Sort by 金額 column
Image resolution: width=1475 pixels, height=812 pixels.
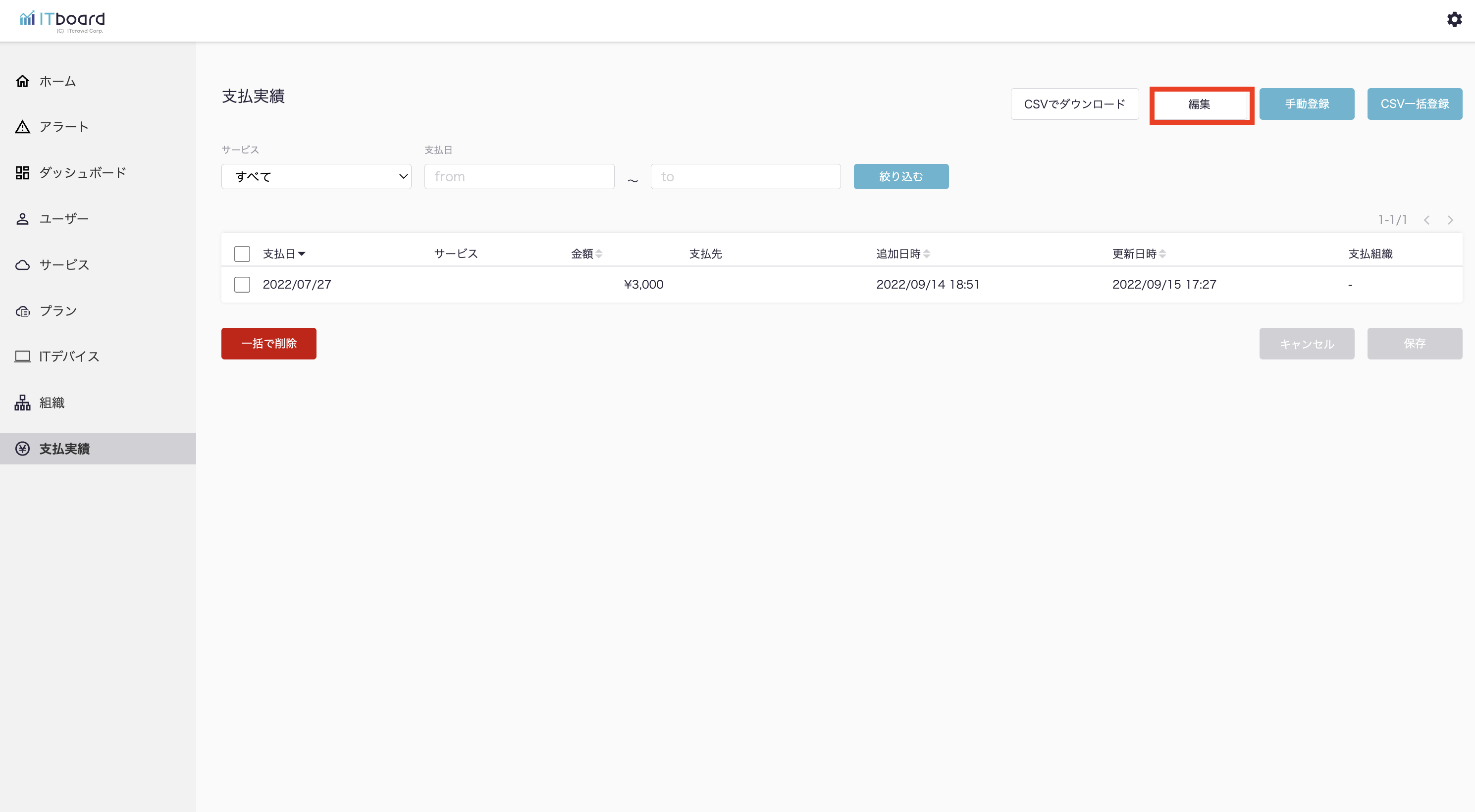598,254
